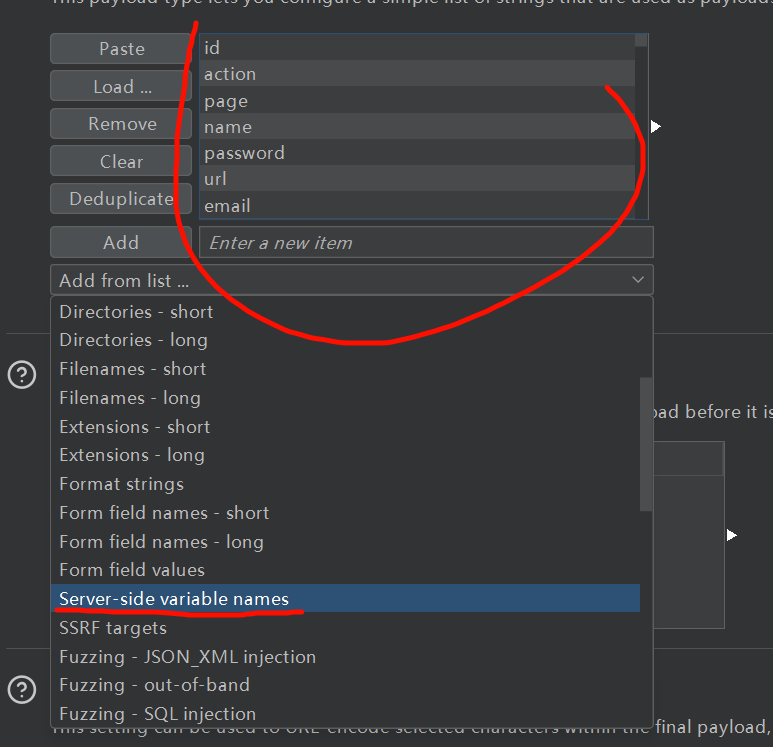The image size is (773, 747).
Task: Select 'email' item in payload list
Action: pos(227,206)
